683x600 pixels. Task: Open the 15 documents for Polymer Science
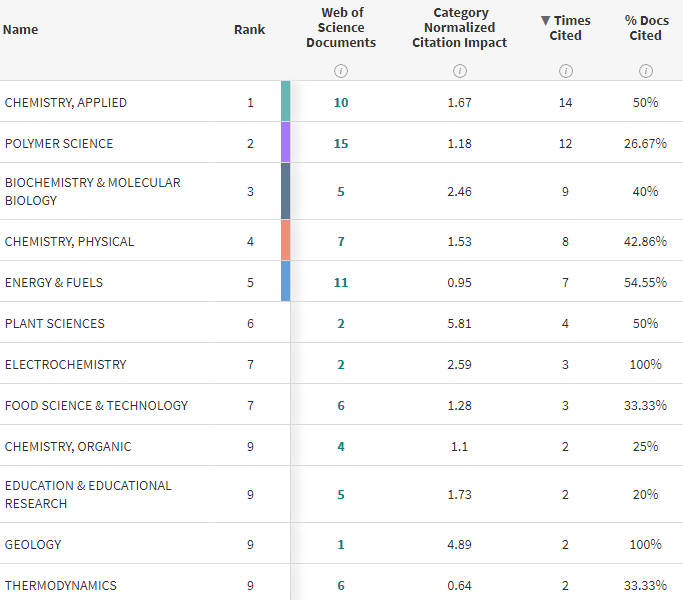tap(341, 144)
